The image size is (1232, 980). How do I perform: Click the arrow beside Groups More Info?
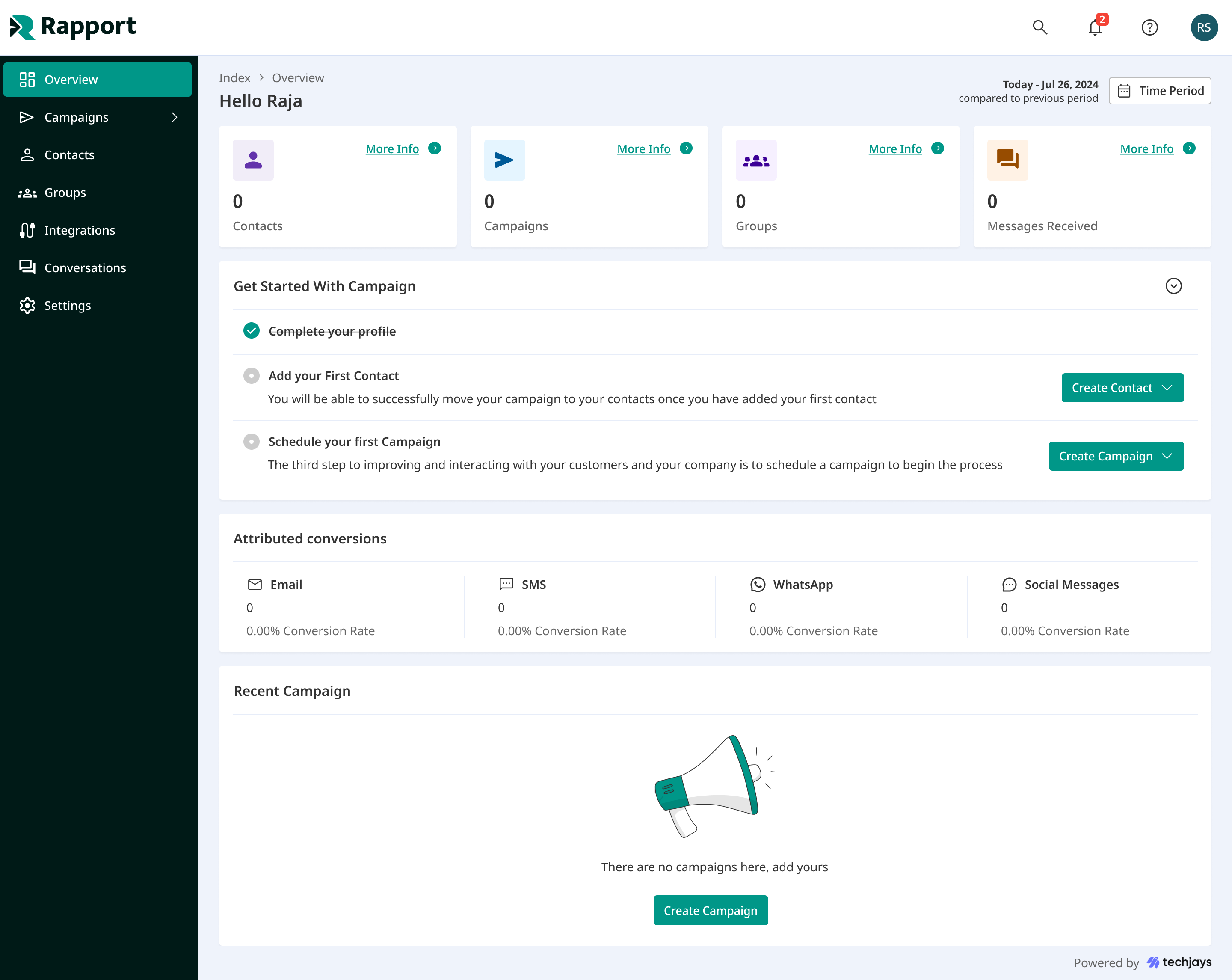point(937,148)
